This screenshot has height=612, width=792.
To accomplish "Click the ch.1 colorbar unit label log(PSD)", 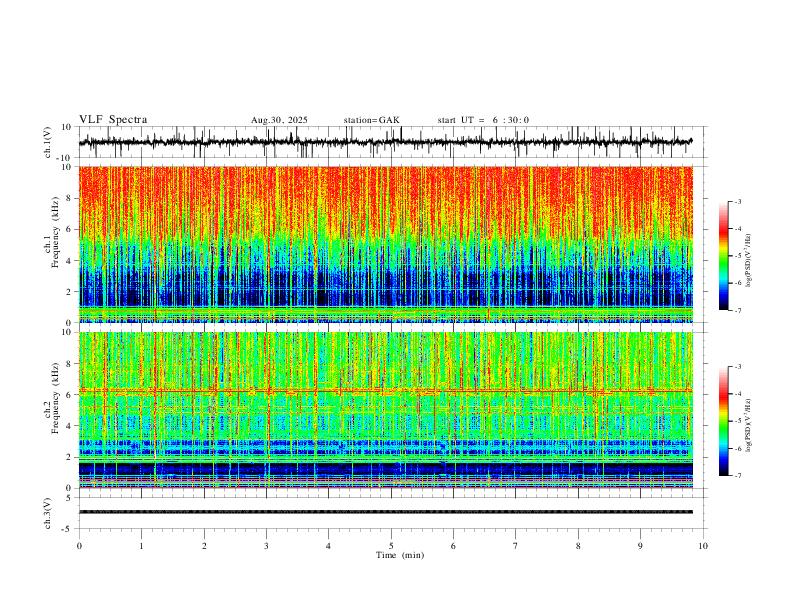I will pos(749,260).
